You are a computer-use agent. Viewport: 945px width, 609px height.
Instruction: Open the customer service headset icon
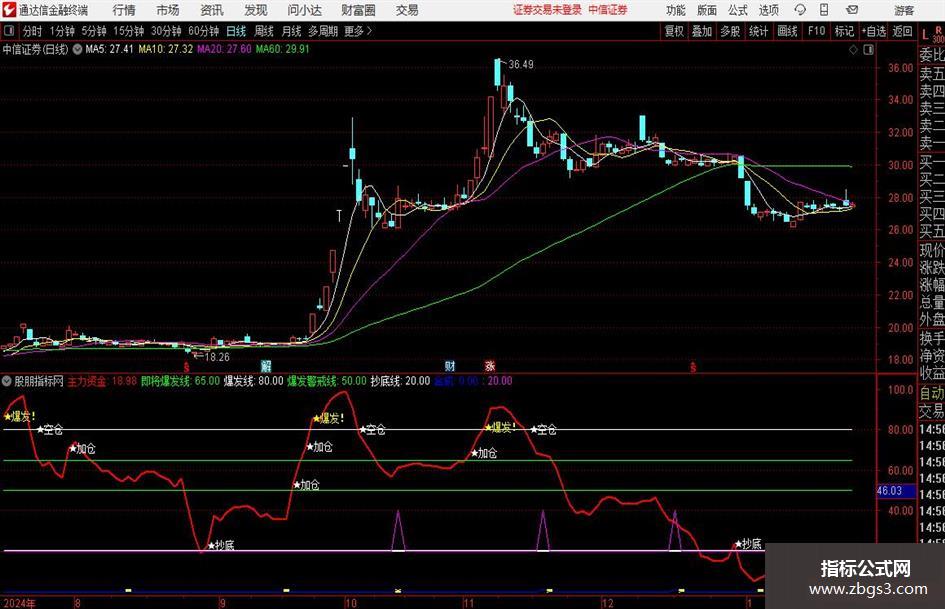point(800,10)
